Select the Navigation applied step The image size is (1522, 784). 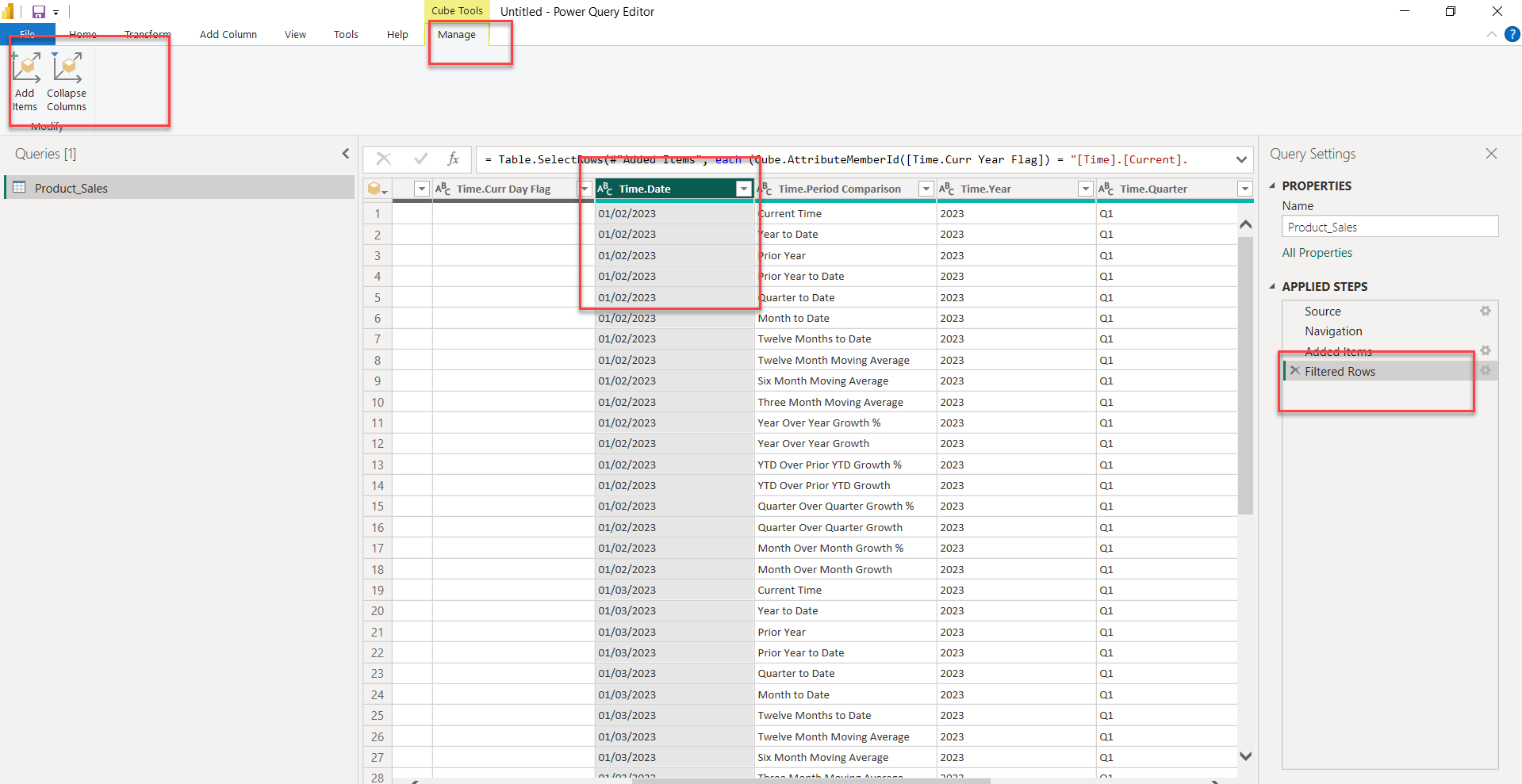pos(1334,331)
